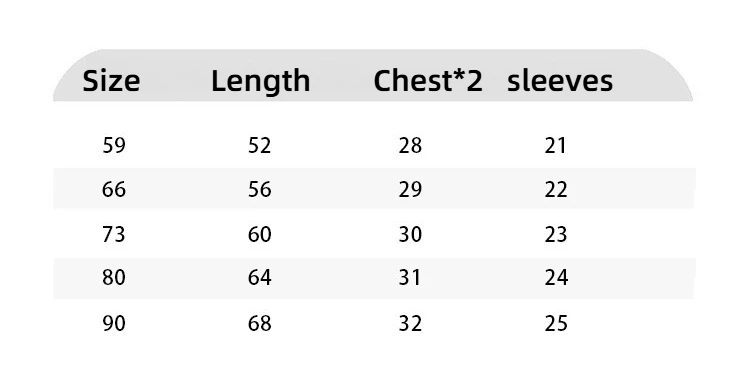The width and height of the screenshot is (750, 377).
Task: Click sleeves value 21
Action: [555, 145]
